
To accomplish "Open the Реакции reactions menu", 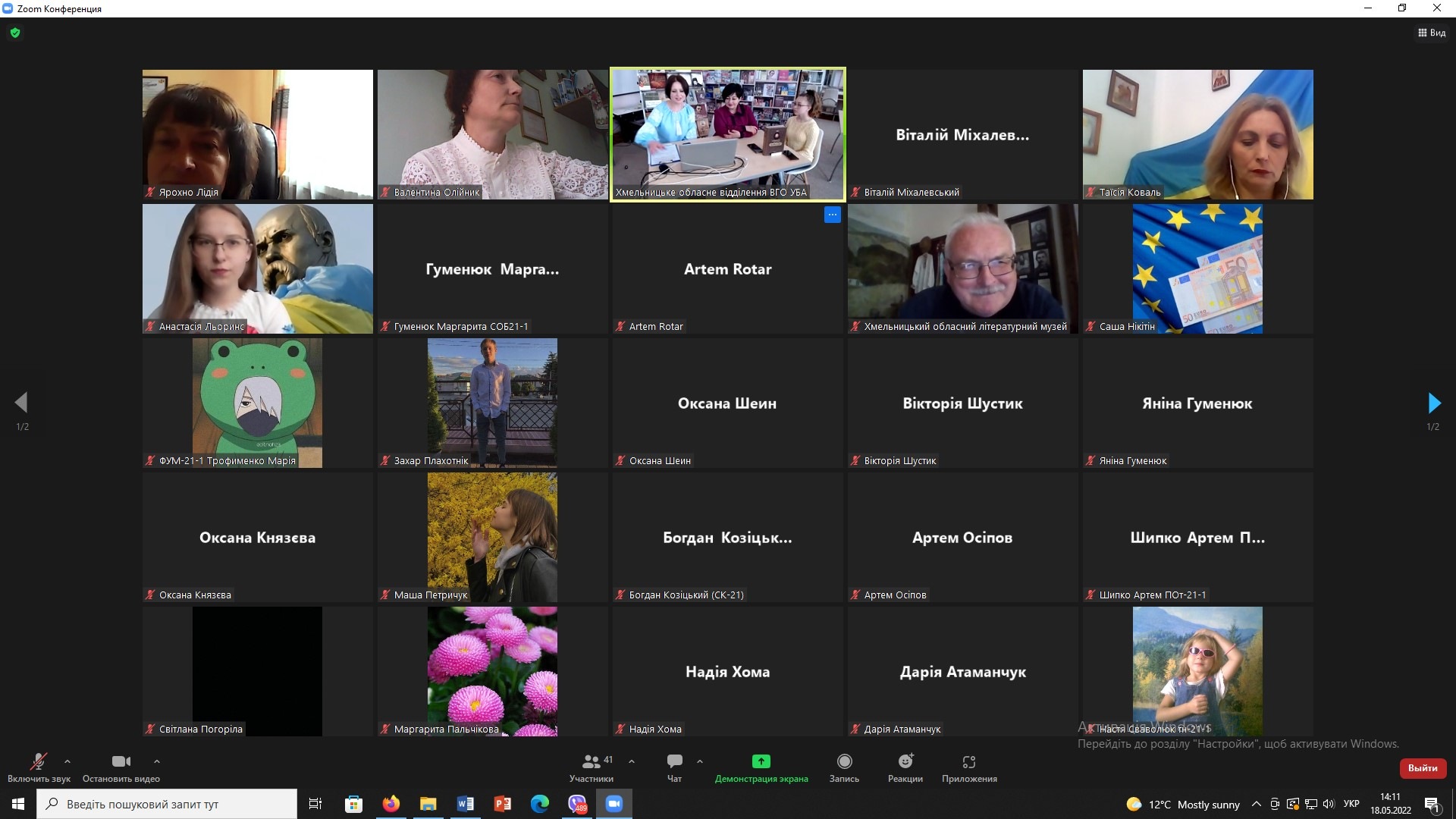I will pos(905,767).
